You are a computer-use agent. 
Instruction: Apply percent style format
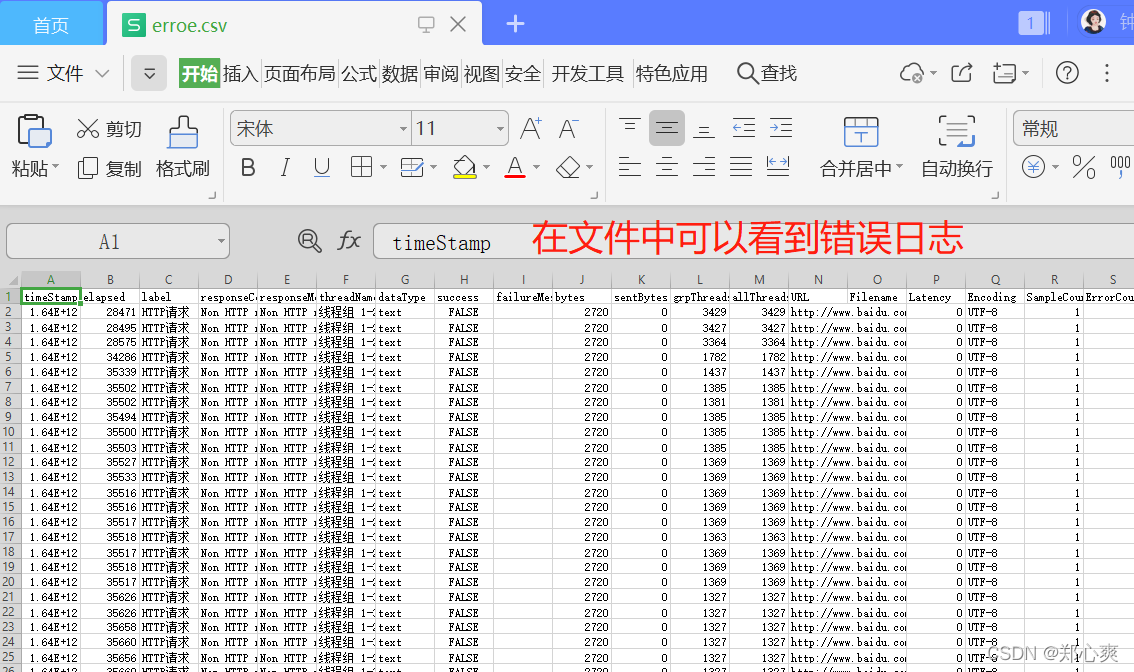point(1083,168)
